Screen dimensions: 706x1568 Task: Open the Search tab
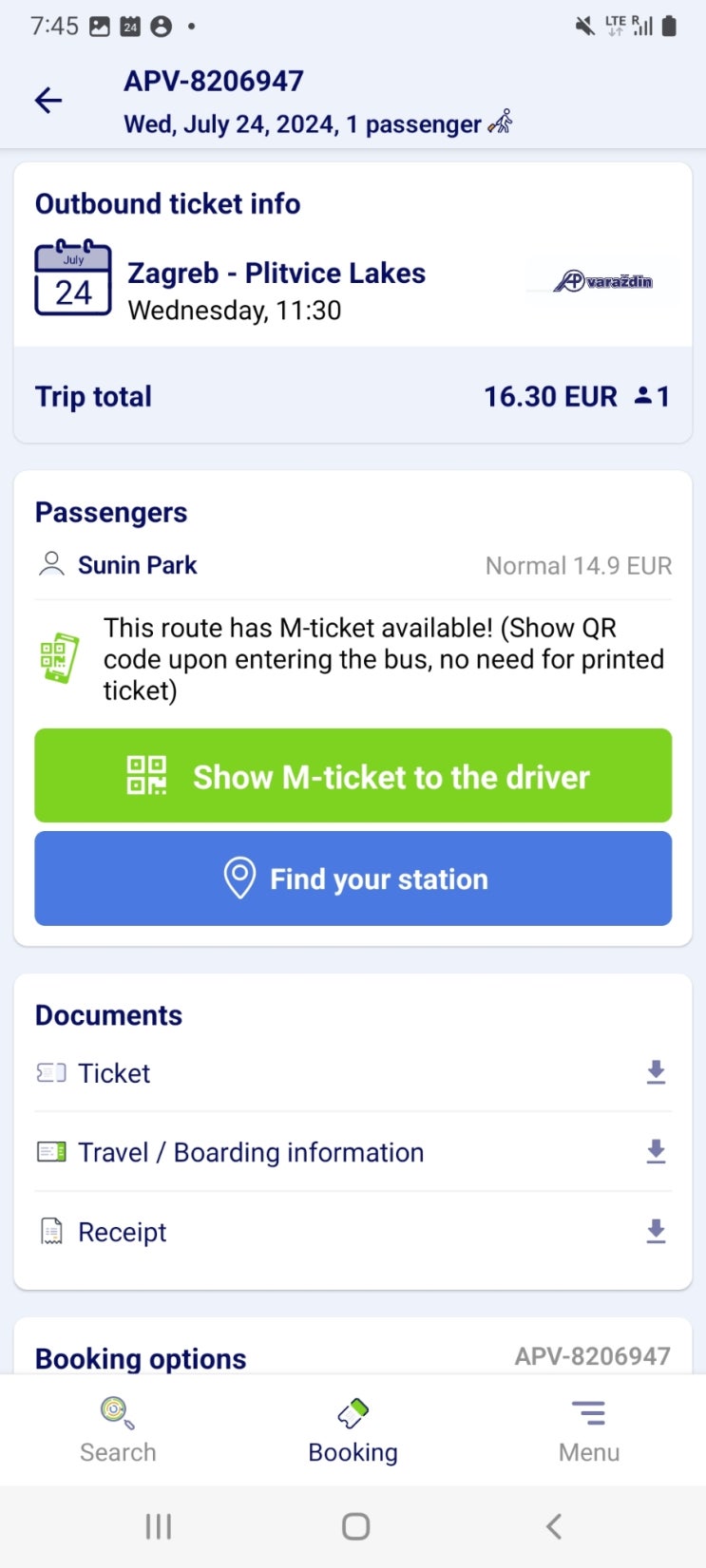coord(118,1430)
